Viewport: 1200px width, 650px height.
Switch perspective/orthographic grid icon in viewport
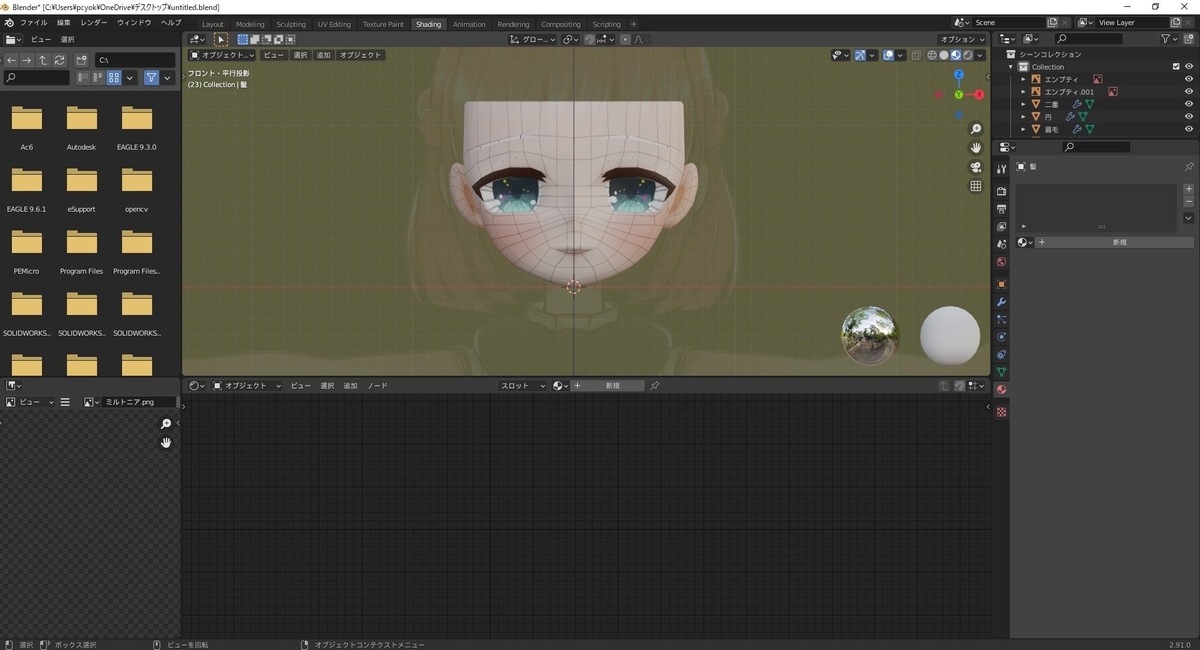pyautogui.click(x=976, y=186)
